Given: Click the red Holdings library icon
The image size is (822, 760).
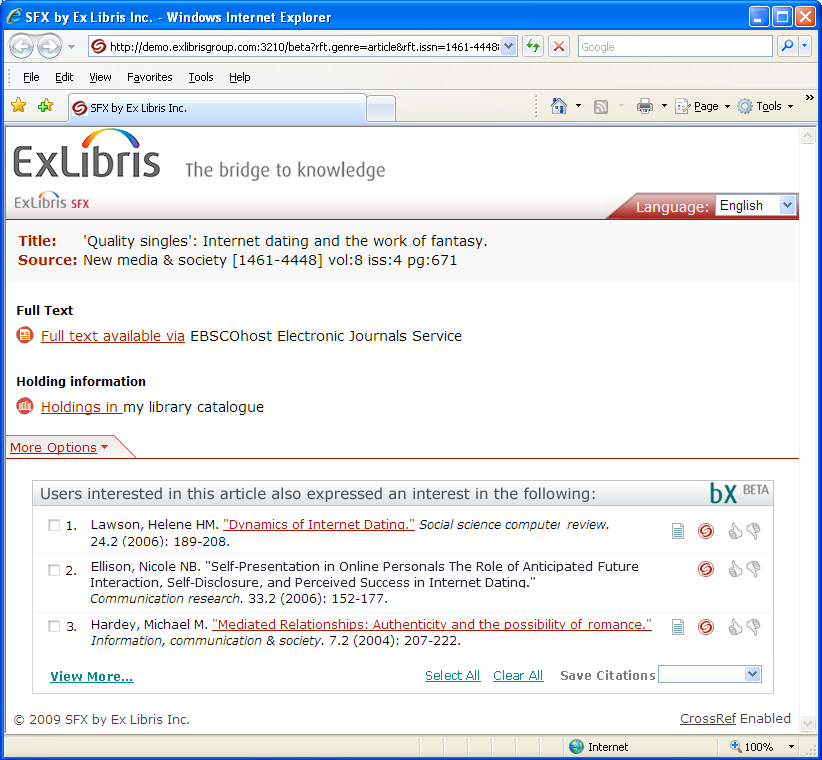Looking at the screenshot, I should tap(25, 406).
